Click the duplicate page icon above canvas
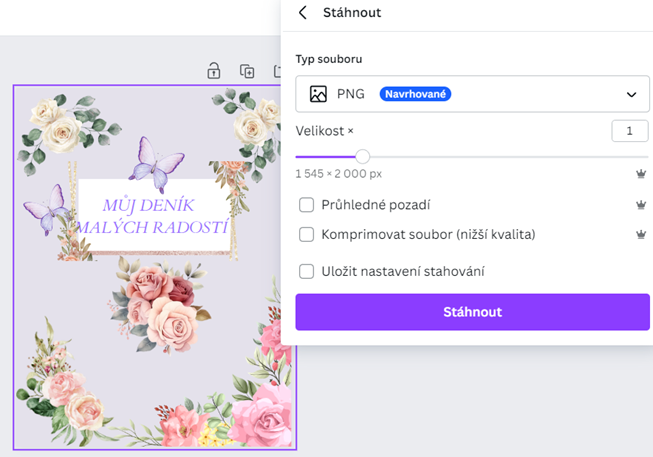Viewport: 653px width, 457px height. coord(247,71)
